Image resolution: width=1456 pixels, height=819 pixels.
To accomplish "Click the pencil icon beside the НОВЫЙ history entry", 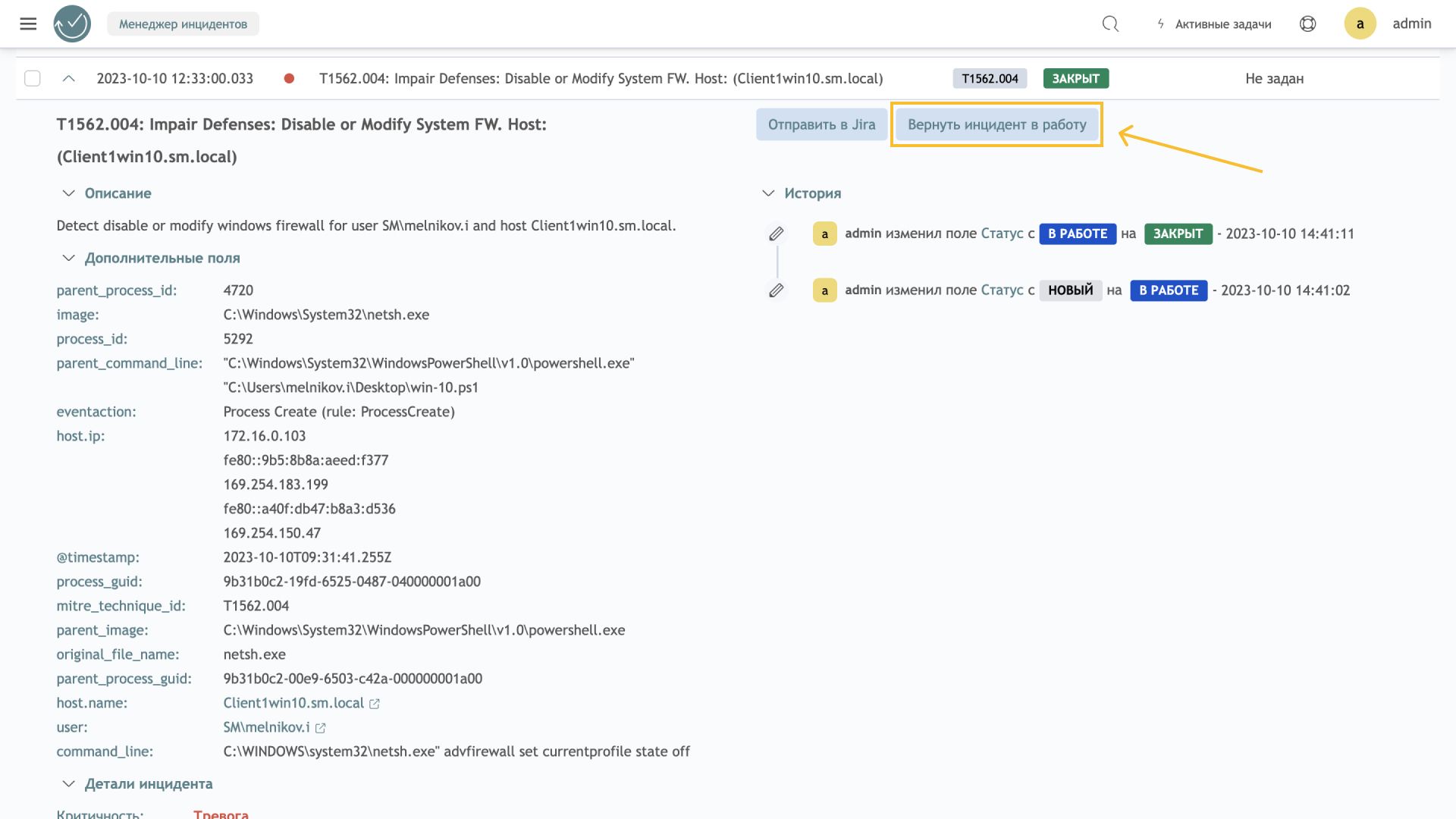I will point(776,290).
